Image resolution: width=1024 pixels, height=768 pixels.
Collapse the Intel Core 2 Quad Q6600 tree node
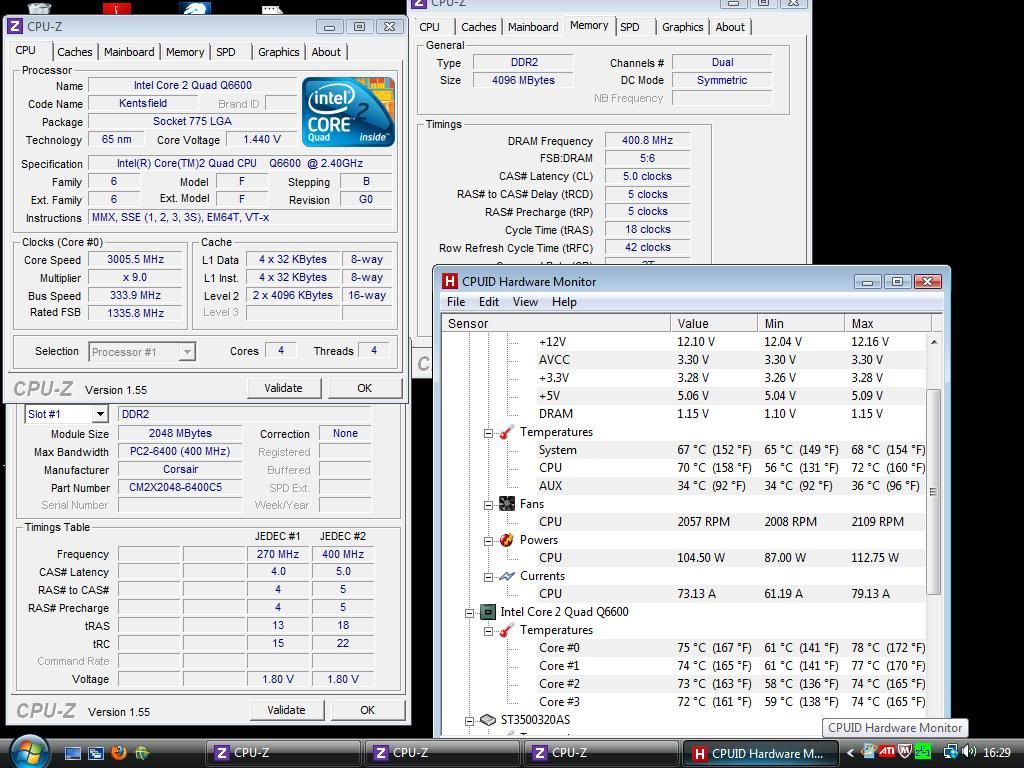[x=469, y=613]
